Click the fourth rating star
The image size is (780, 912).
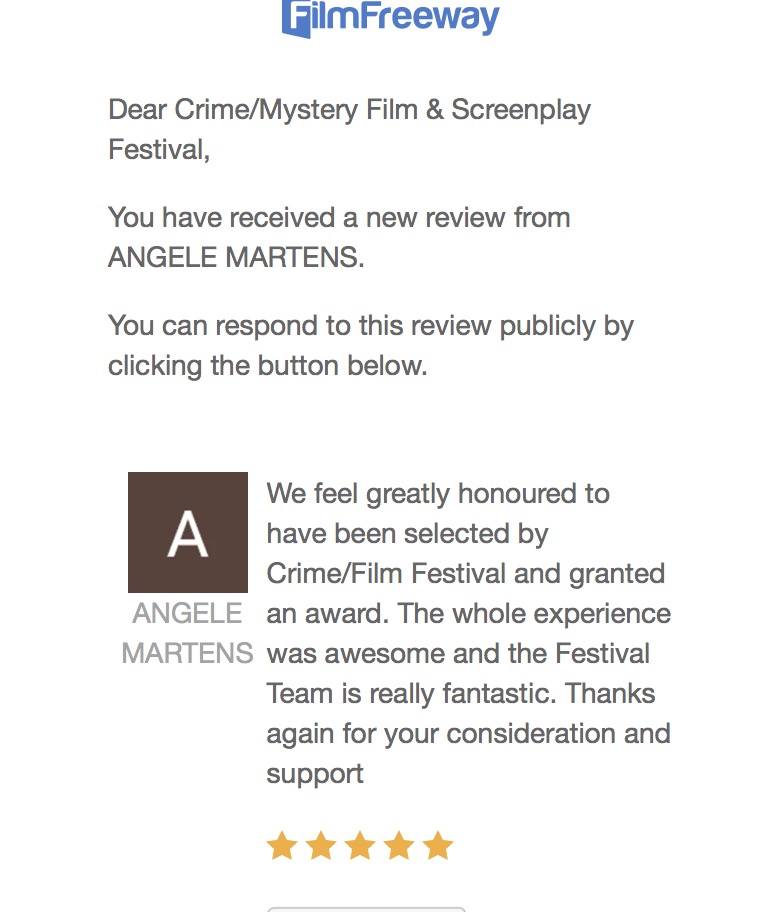[399, 847]
